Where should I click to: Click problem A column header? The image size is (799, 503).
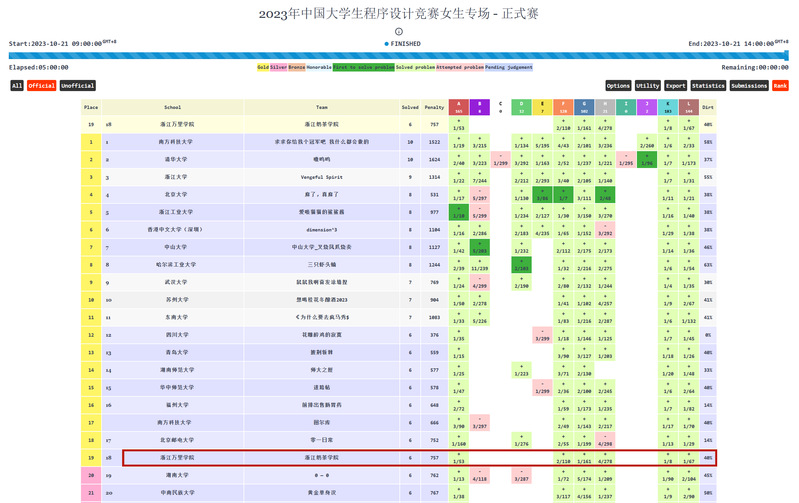click(458, 105)
